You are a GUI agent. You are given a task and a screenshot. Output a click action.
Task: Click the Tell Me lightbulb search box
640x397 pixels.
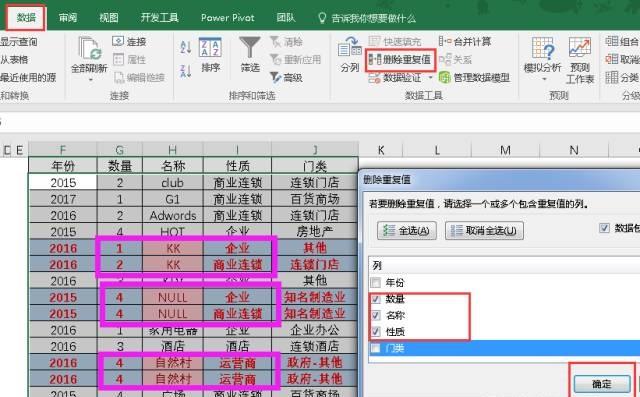pos(366,18)
